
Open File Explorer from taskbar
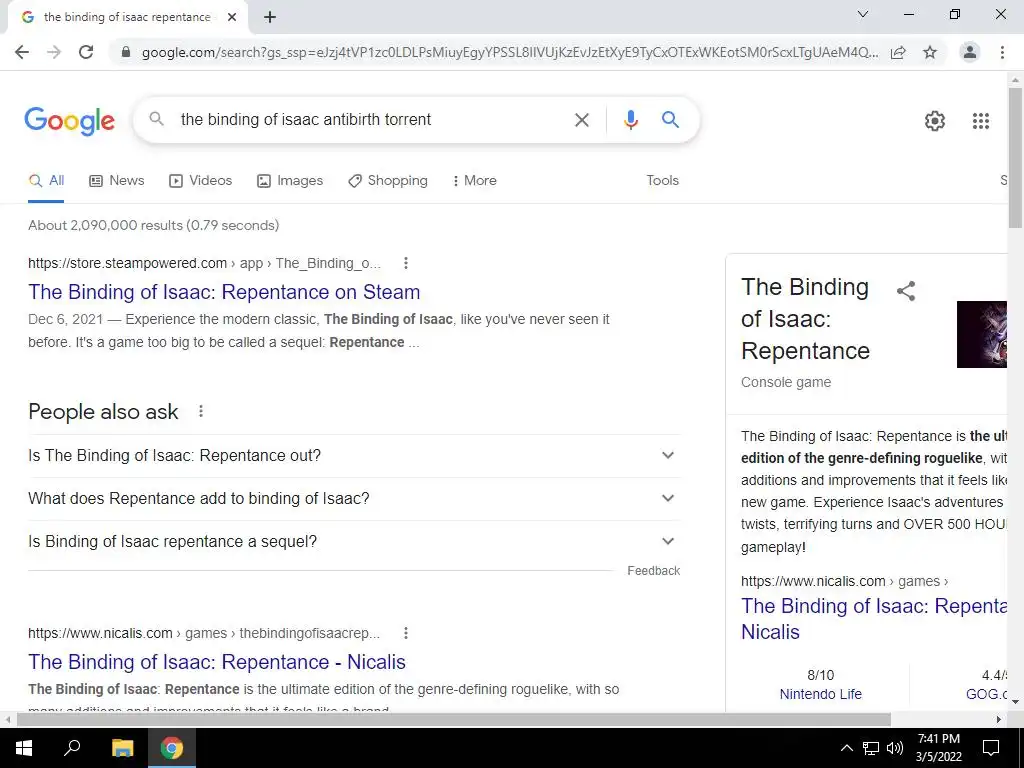click(122, 748)
